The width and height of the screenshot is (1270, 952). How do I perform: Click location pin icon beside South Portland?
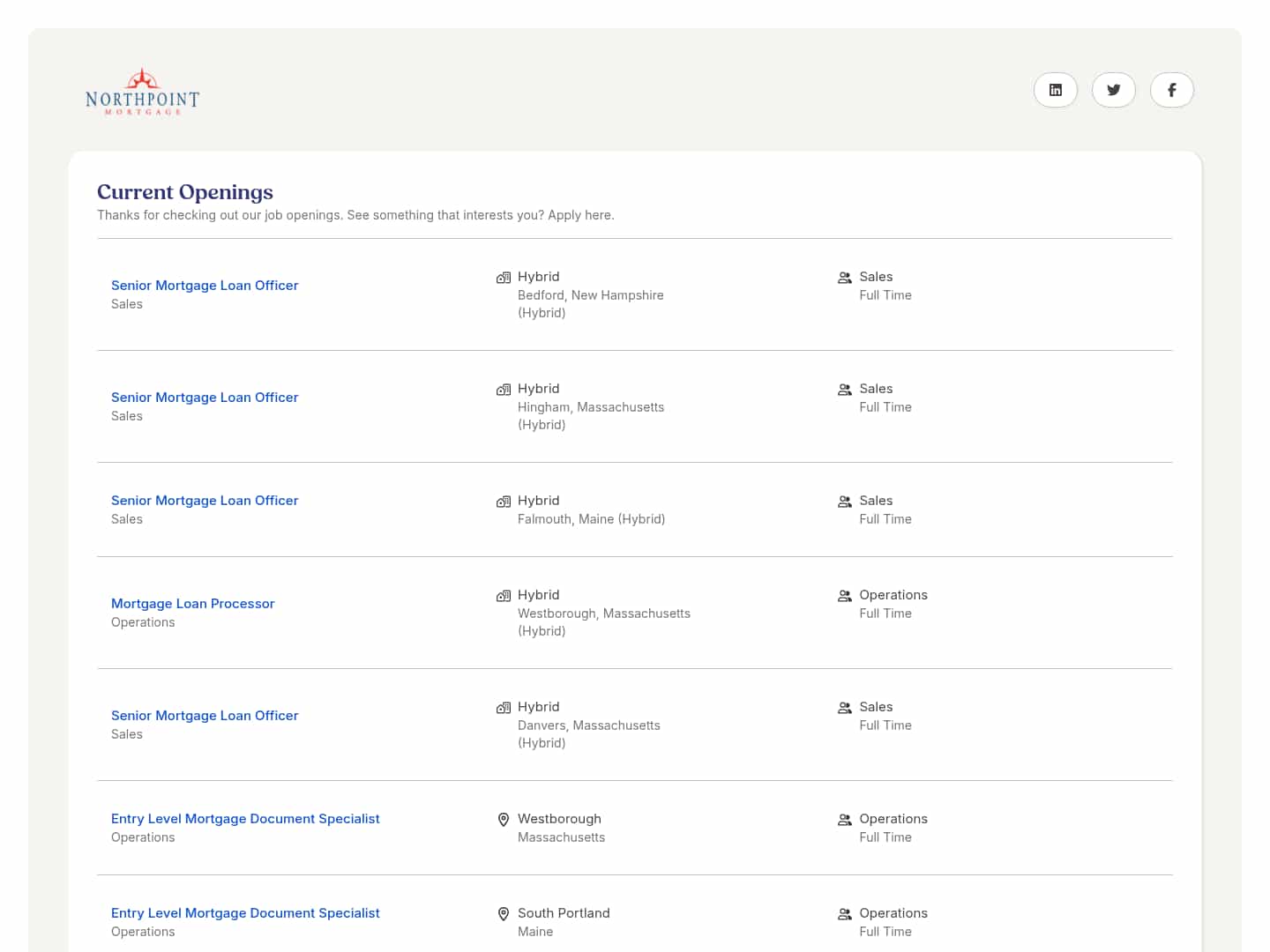(x=504, y=914)
